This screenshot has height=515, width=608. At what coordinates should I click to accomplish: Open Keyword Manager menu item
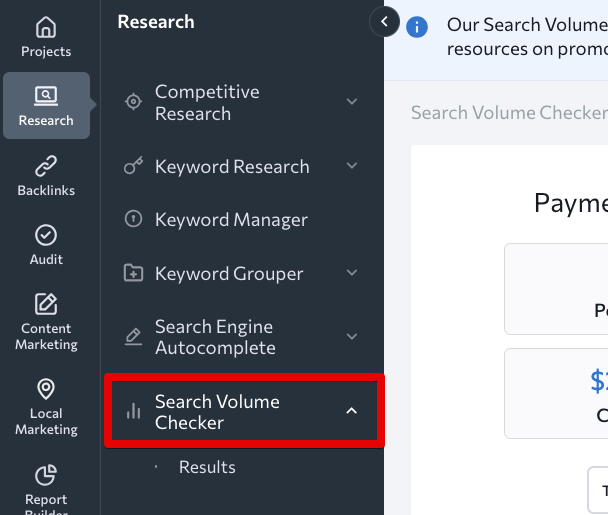[x=231, y=220]
